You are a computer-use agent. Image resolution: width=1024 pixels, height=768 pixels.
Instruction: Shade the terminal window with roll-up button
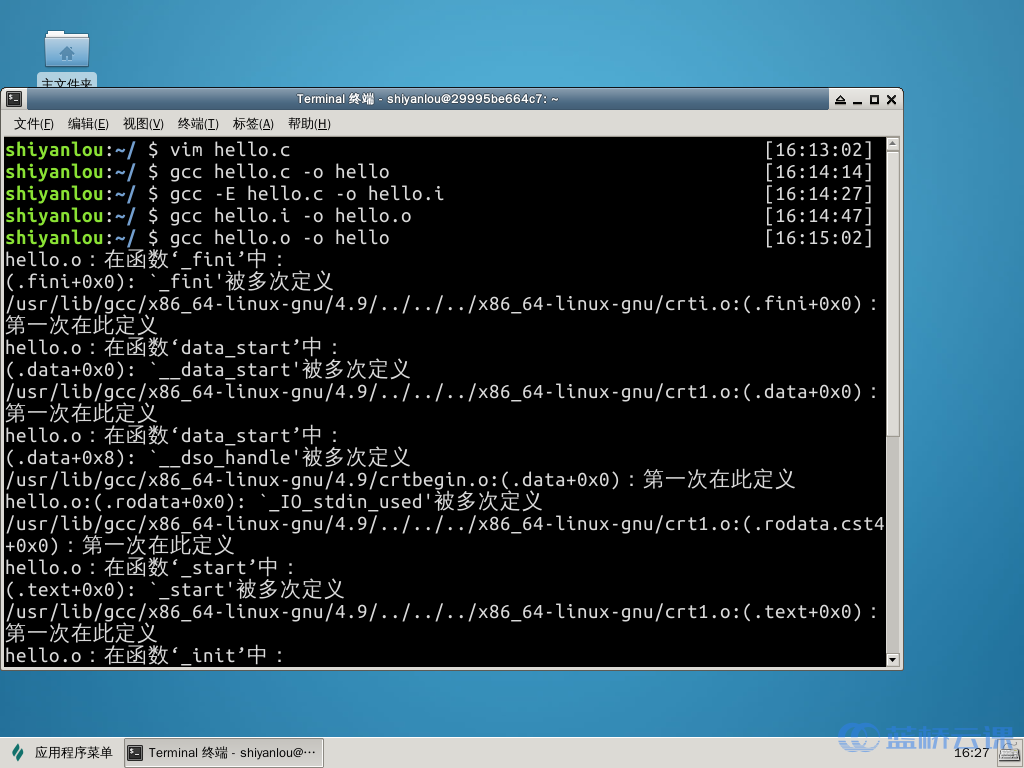click(841, 99)
